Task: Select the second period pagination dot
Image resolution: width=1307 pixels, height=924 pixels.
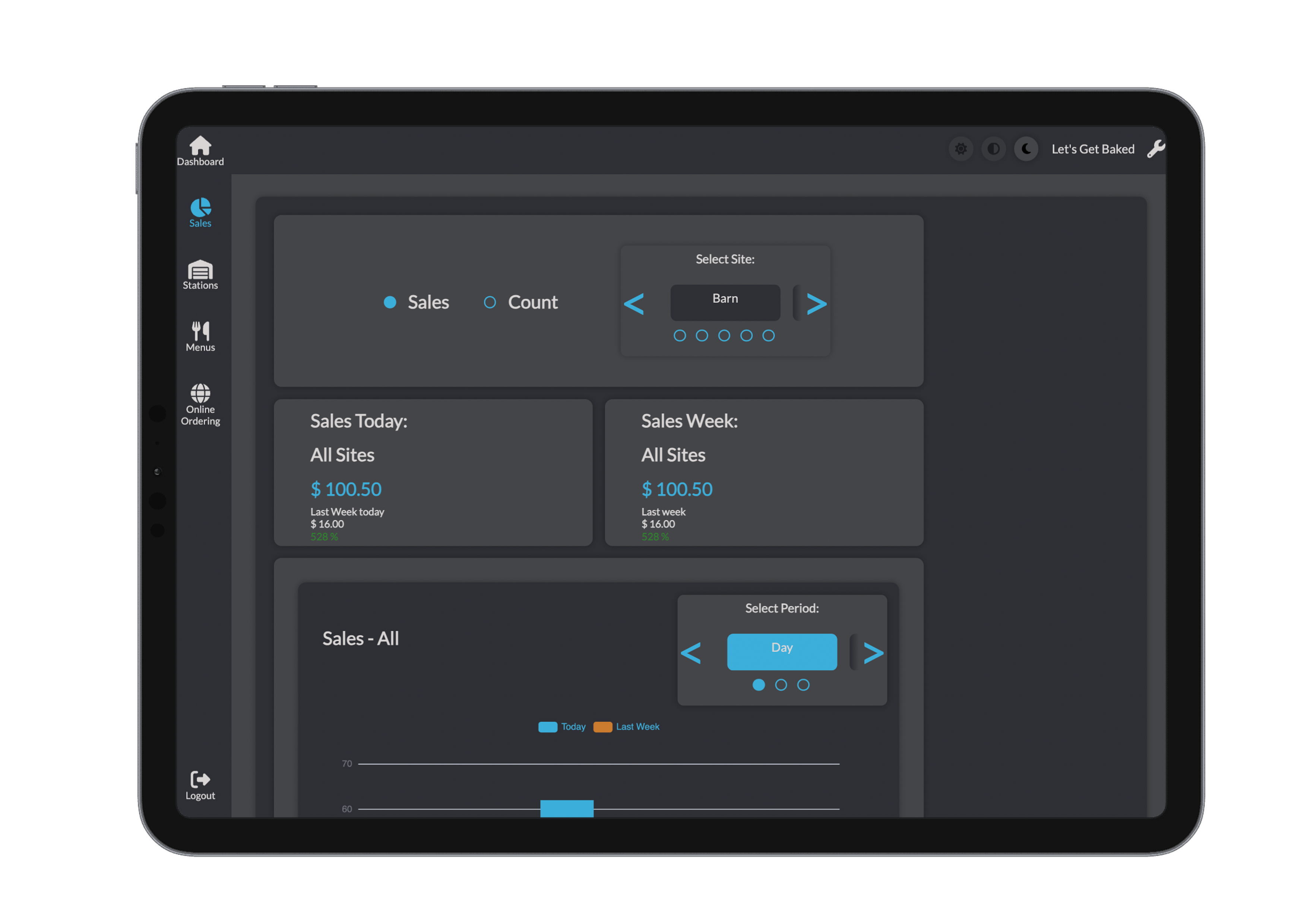Action: (781, 685)
